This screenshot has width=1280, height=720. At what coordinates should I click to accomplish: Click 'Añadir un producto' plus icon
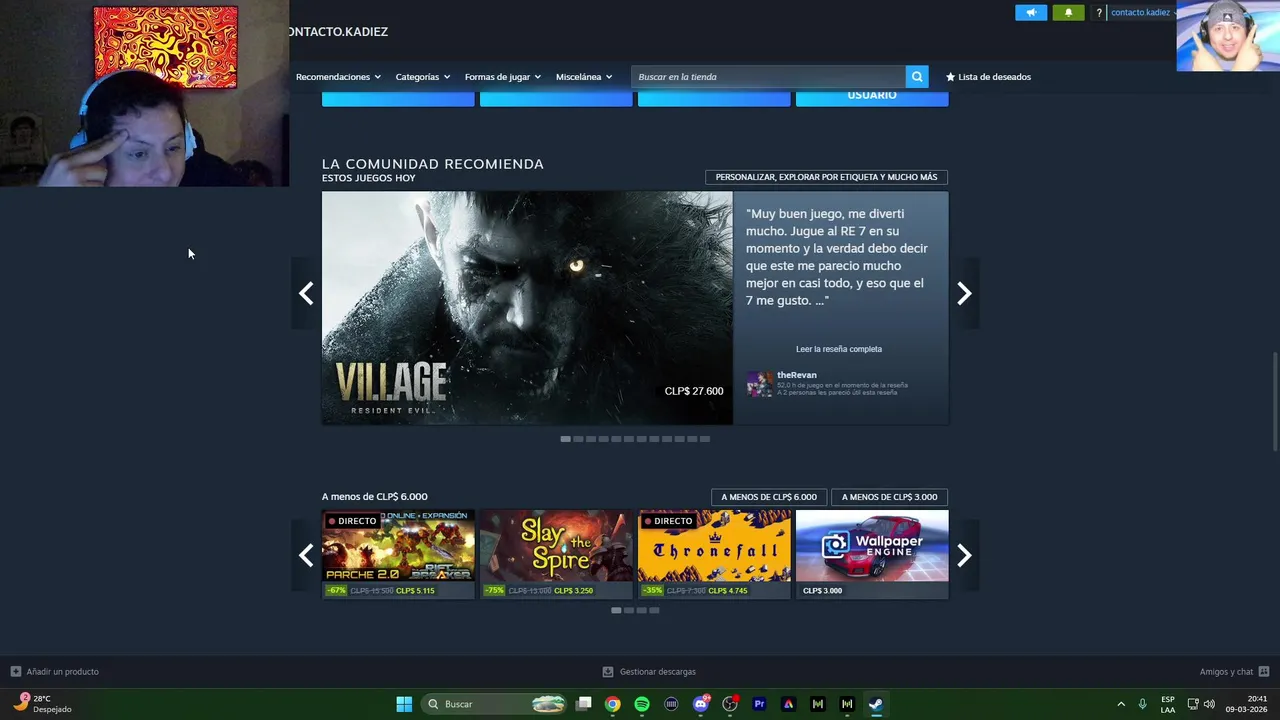pos(15,672)
